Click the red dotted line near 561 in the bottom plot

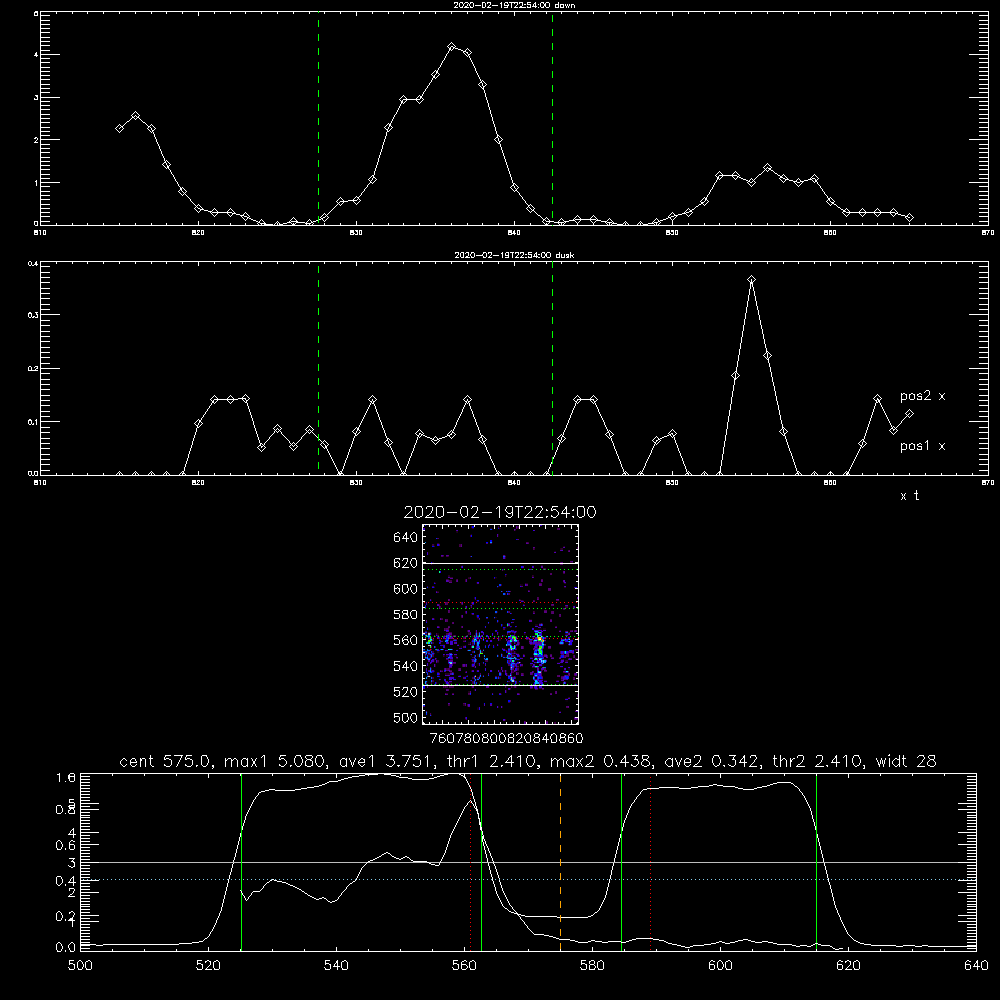coord(471,861)
